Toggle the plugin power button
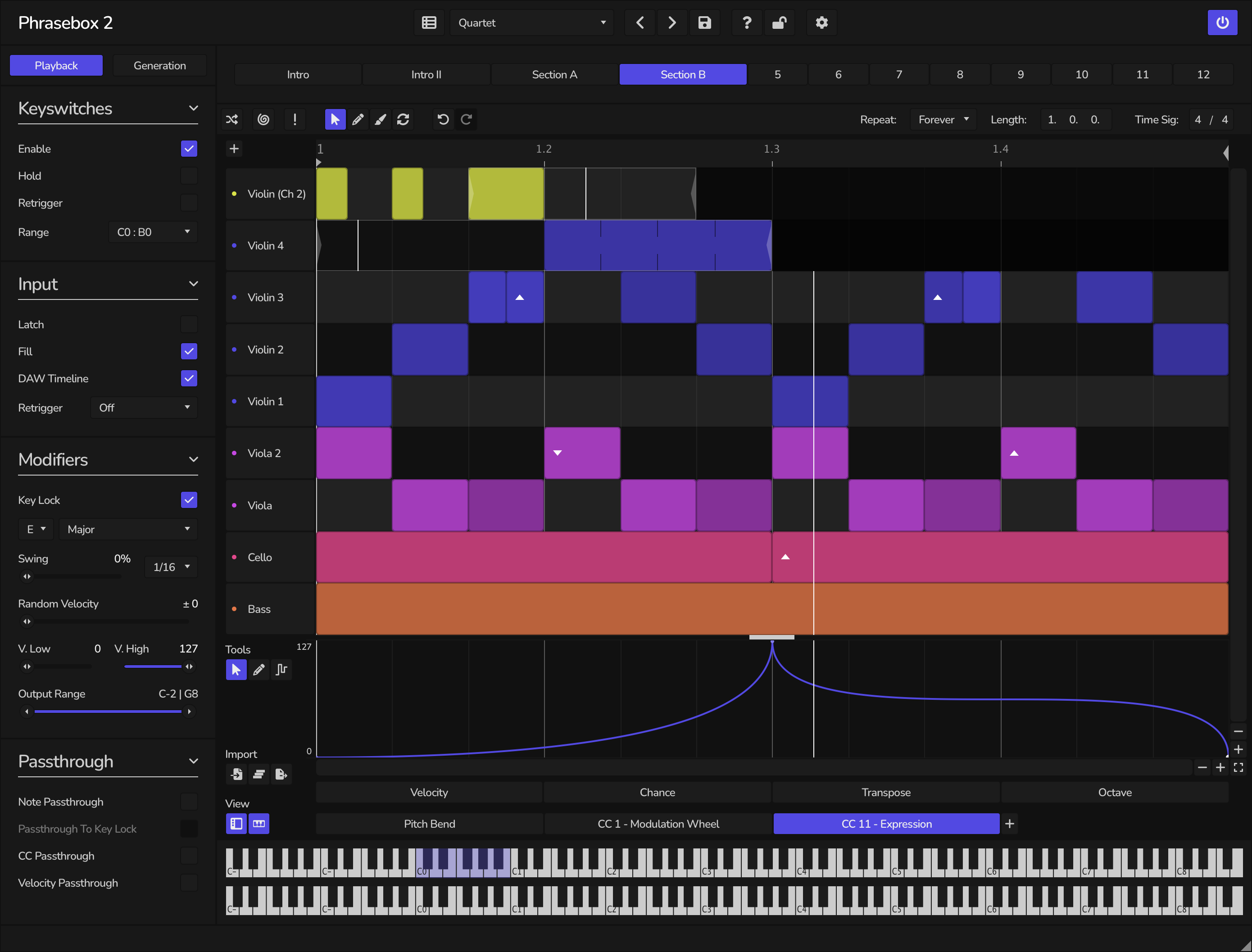 (1223, 23)
